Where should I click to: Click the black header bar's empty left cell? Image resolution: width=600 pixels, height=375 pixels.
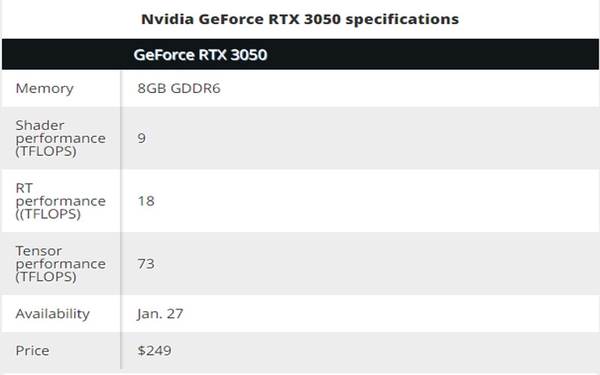[x=62, y=54]
